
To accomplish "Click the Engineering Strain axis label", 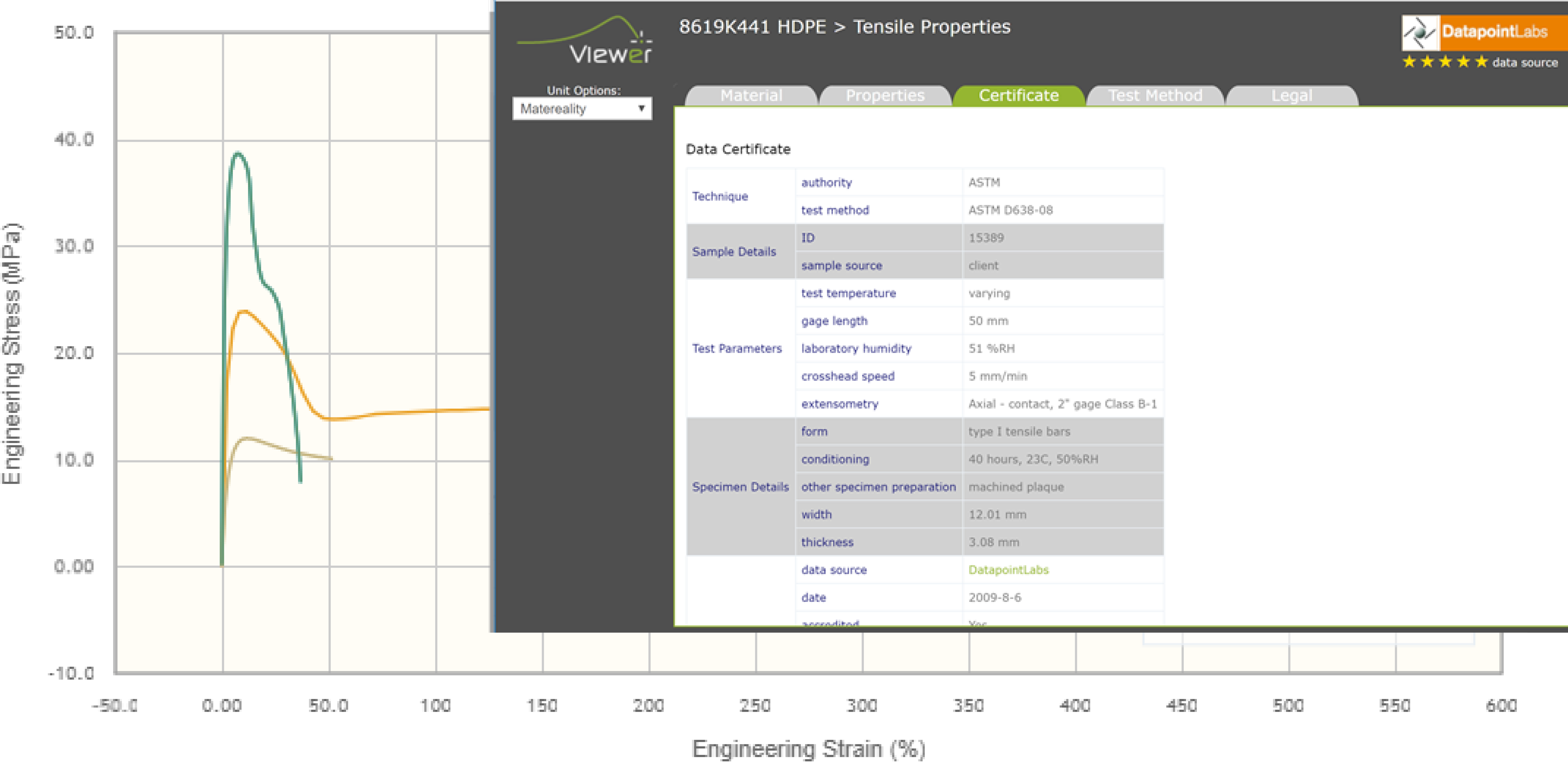I will (x=808, y=748).
